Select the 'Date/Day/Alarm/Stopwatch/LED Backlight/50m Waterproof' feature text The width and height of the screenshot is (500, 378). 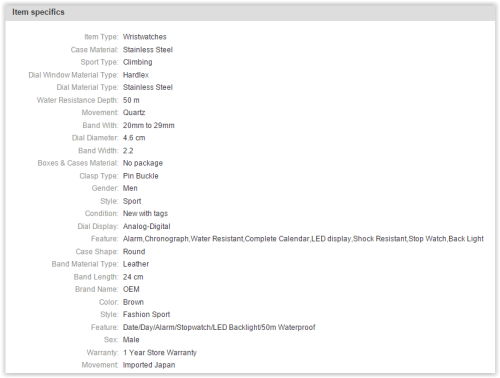[x=219, y=327]
